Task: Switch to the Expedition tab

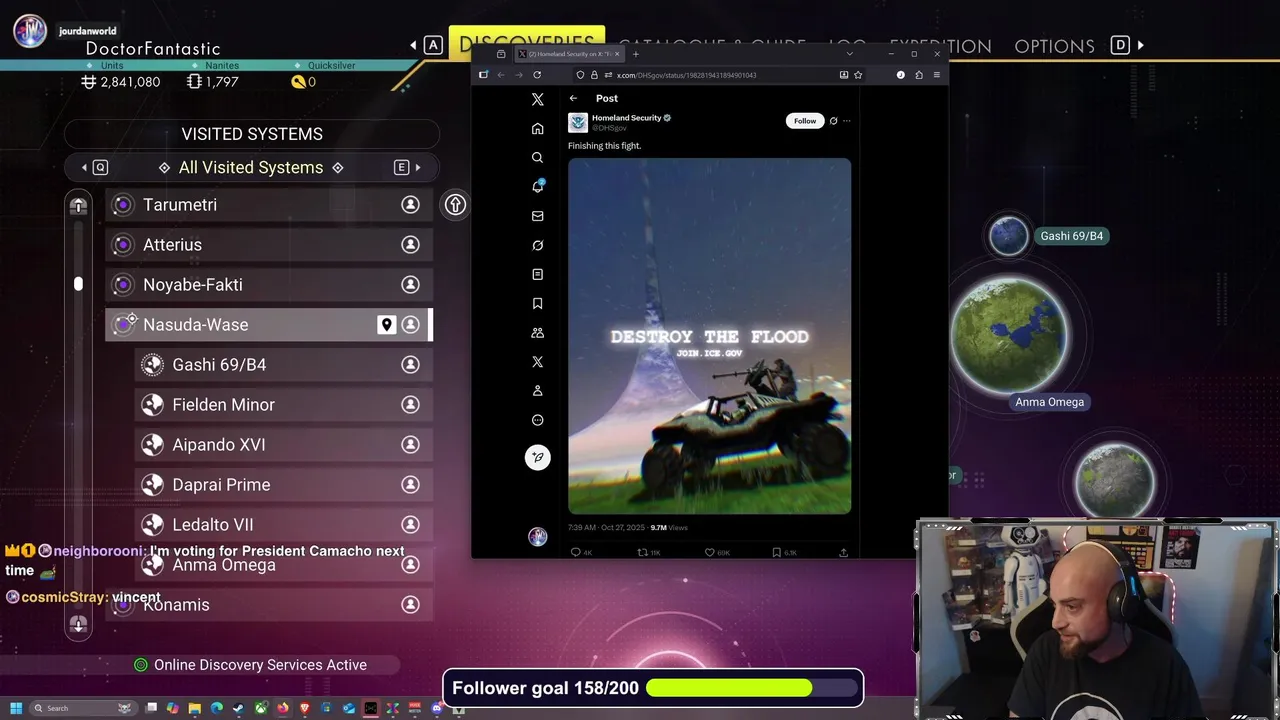Action: [941, 46]
